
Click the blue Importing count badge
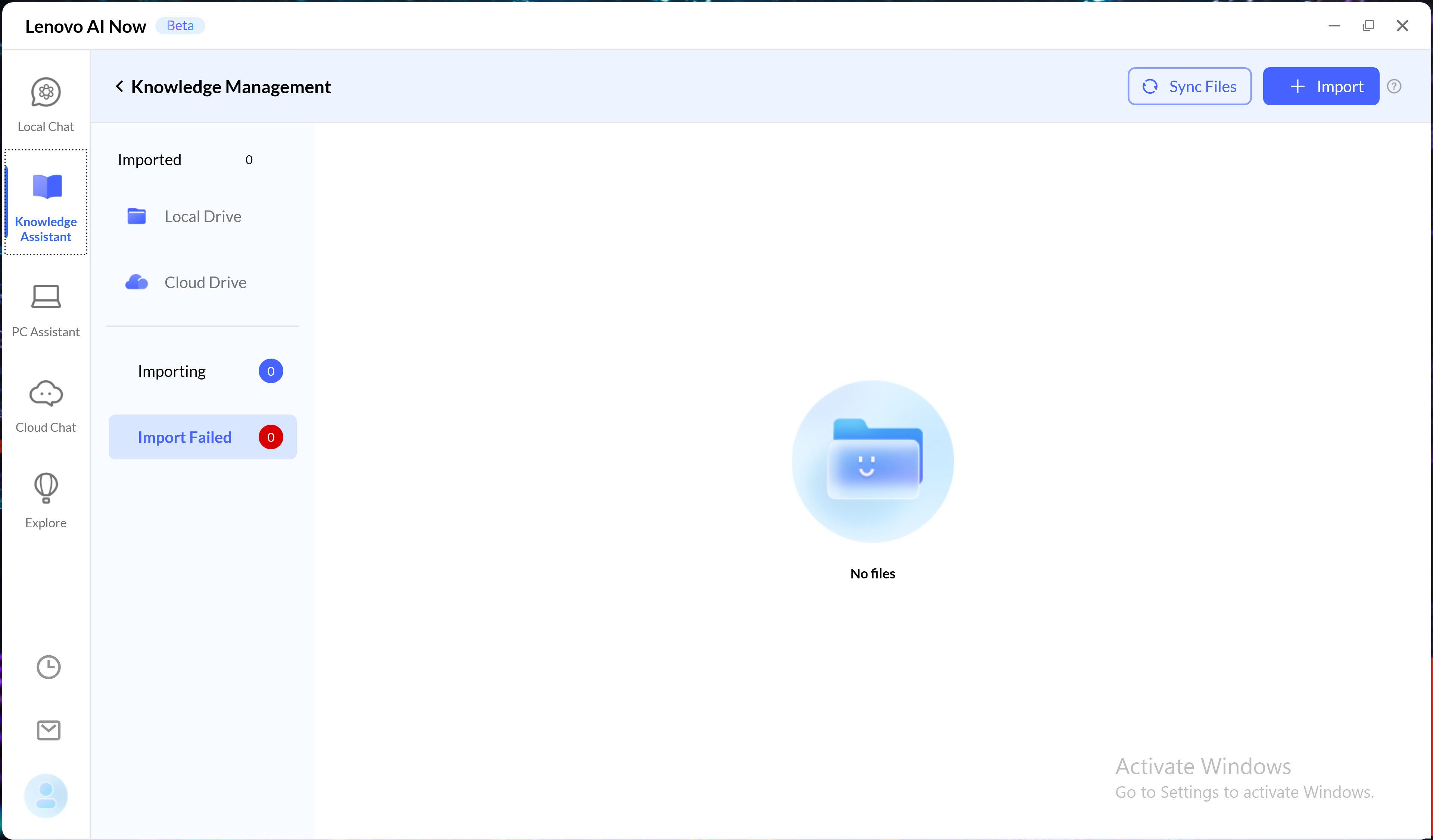(x=271, y=371)
